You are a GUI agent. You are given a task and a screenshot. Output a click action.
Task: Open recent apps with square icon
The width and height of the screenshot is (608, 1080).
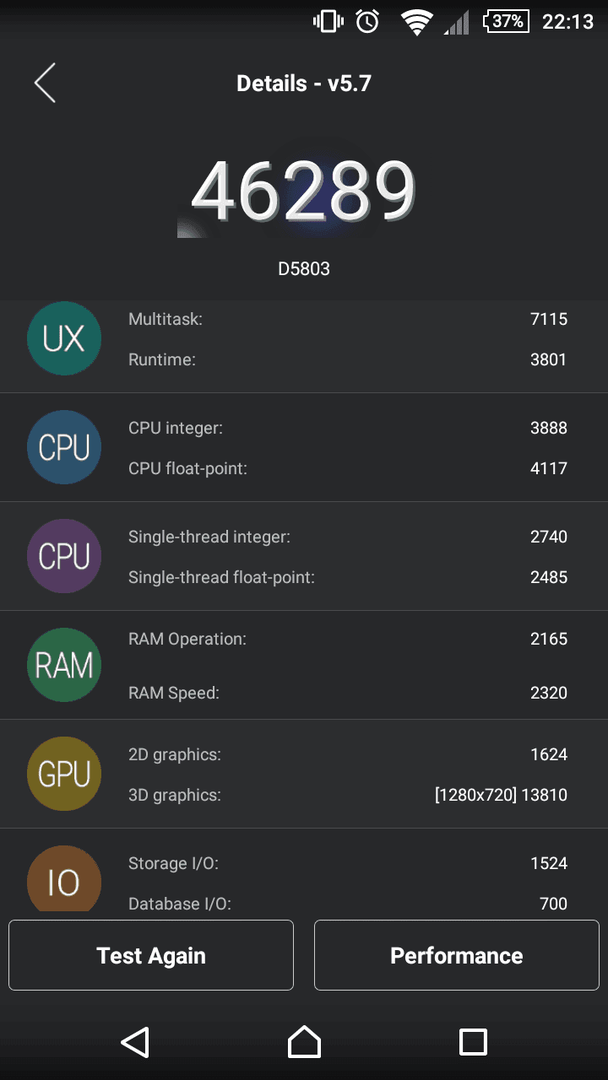[473, 1041]
